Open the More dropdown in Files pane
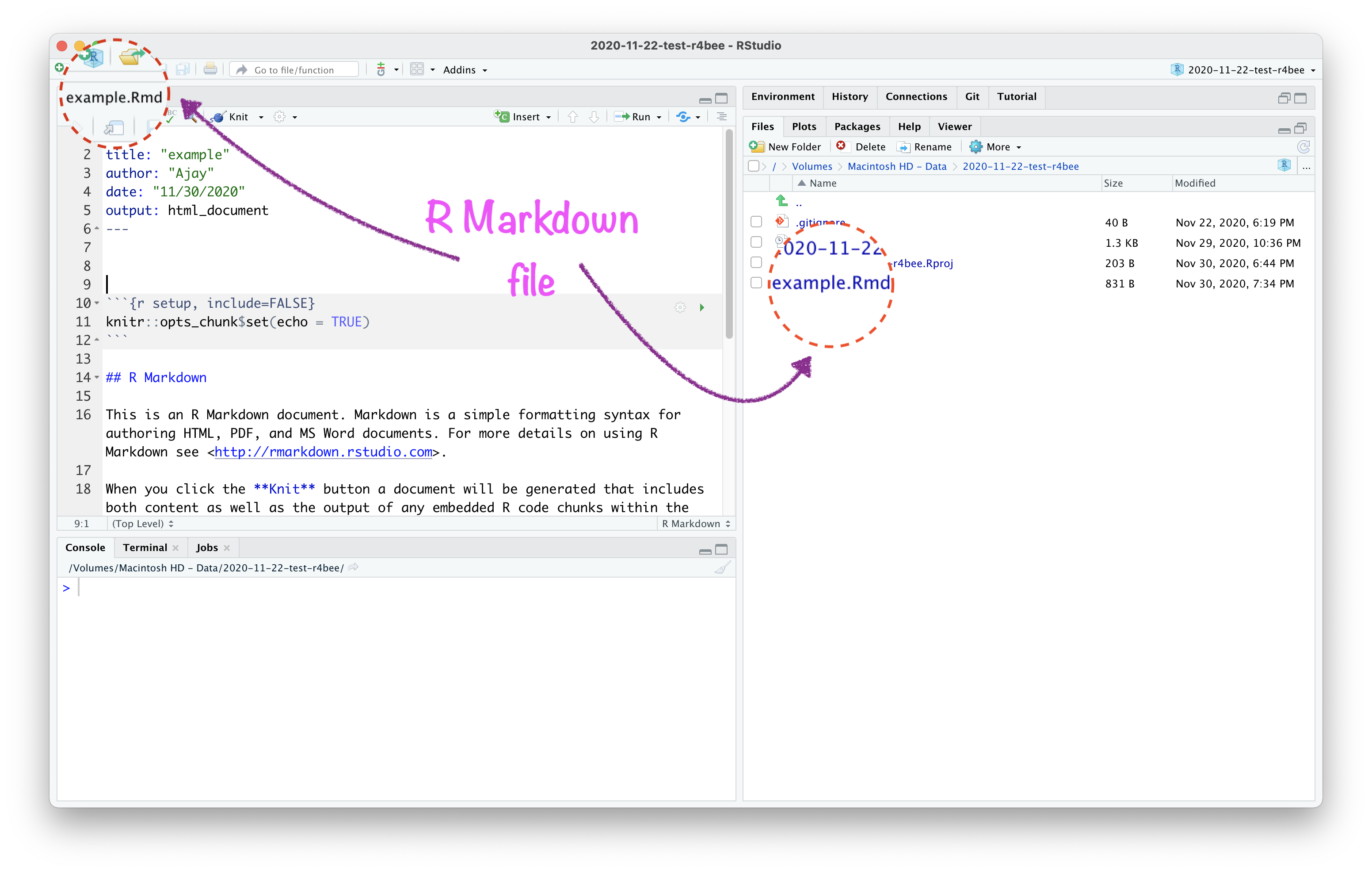This screenshot has width=1372, height=873. pos(1019,148)
